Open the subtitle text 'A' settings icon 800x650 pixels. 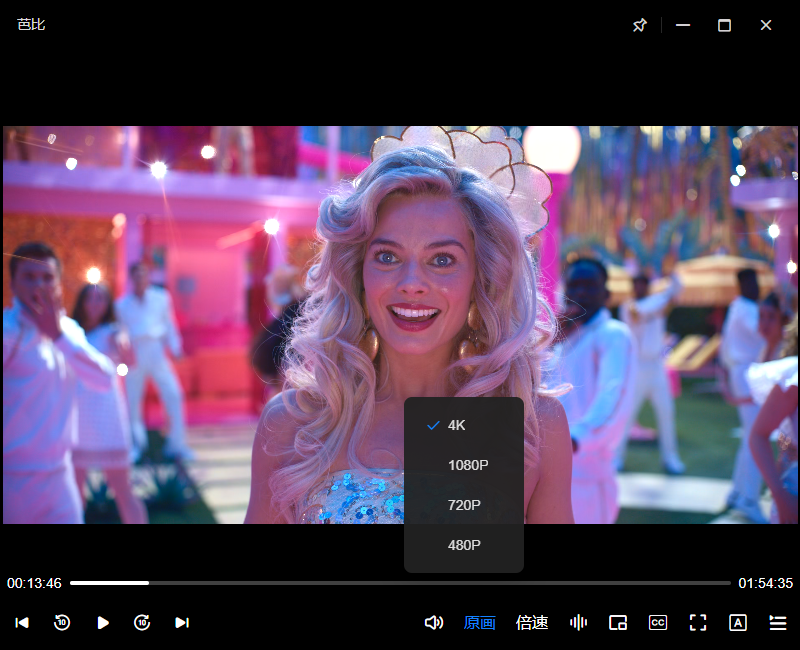coord(738,623)
